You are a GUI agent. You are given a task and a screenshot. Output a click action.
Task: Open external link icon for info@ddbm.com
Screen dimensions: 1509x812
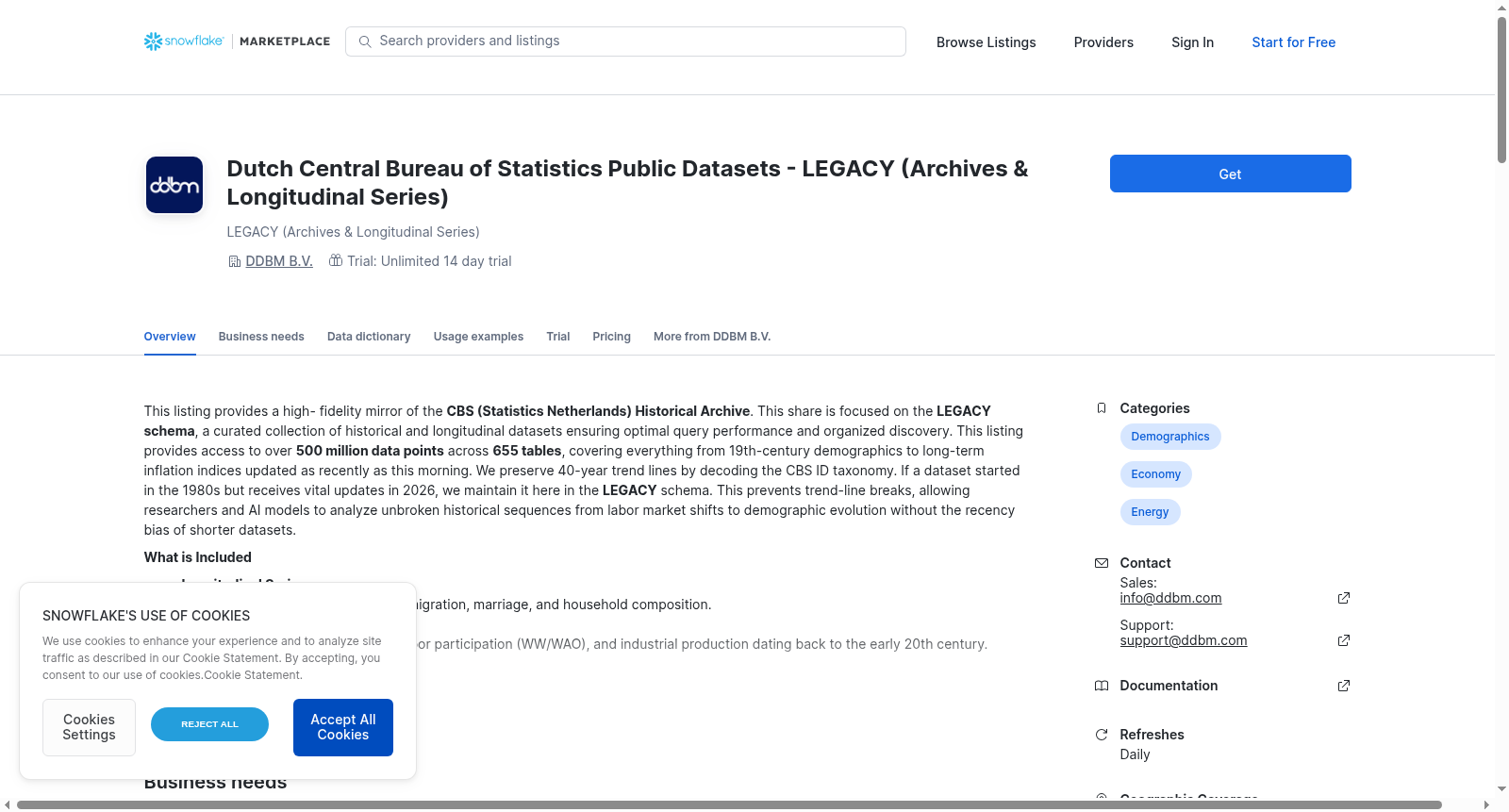click(1344, 598)
